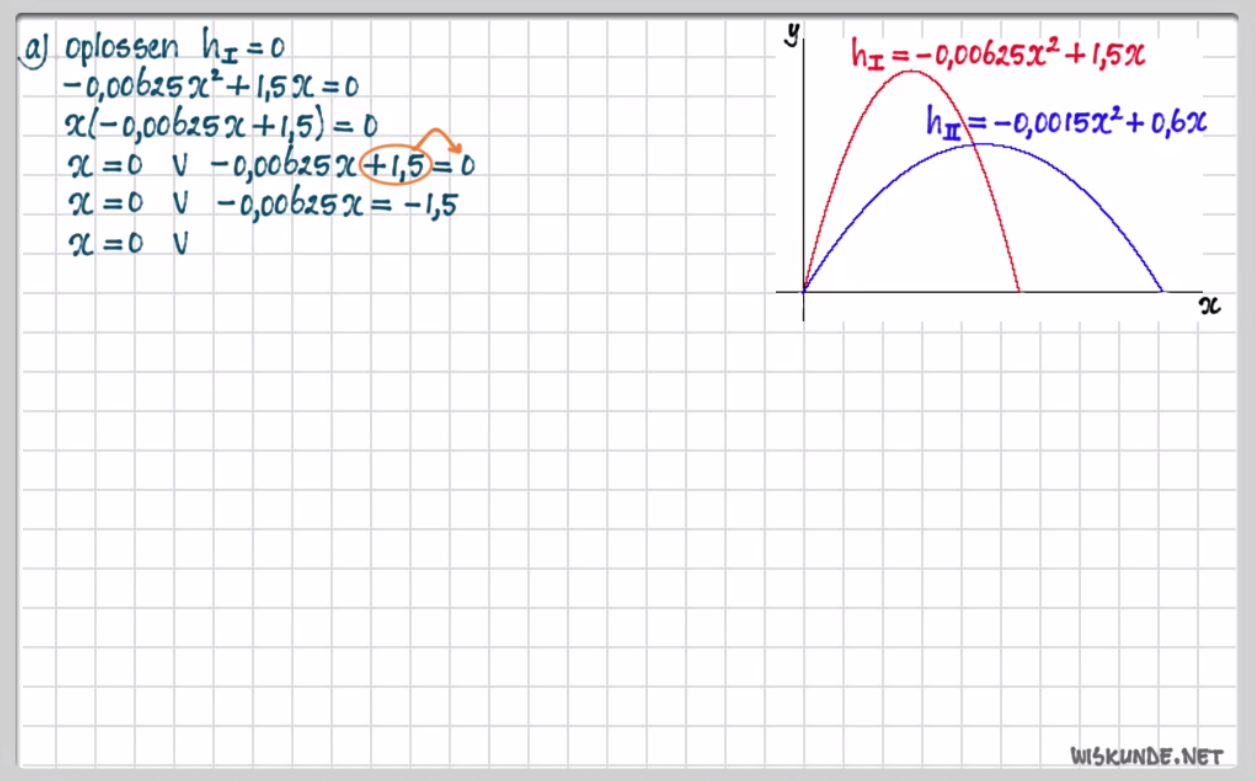The width and height of the screenshot is (1256, 781).
Task: Select the equation "-0,00625x² + 1,5x = 0"
Action: coord(210,87)
